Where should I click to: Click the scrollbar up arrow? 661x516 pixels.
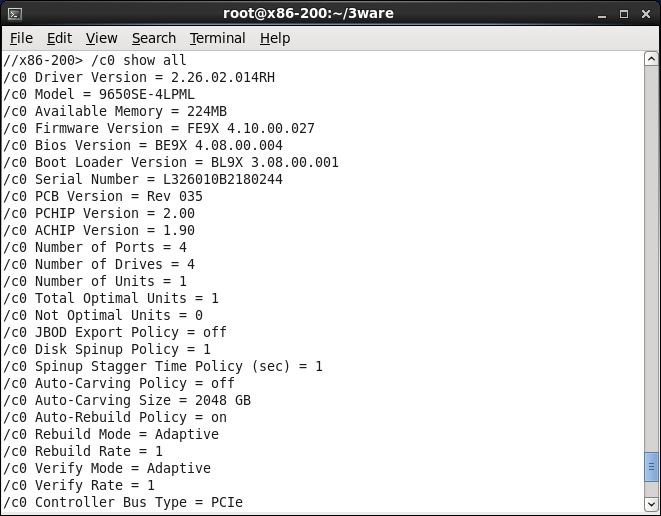(651, 60)
